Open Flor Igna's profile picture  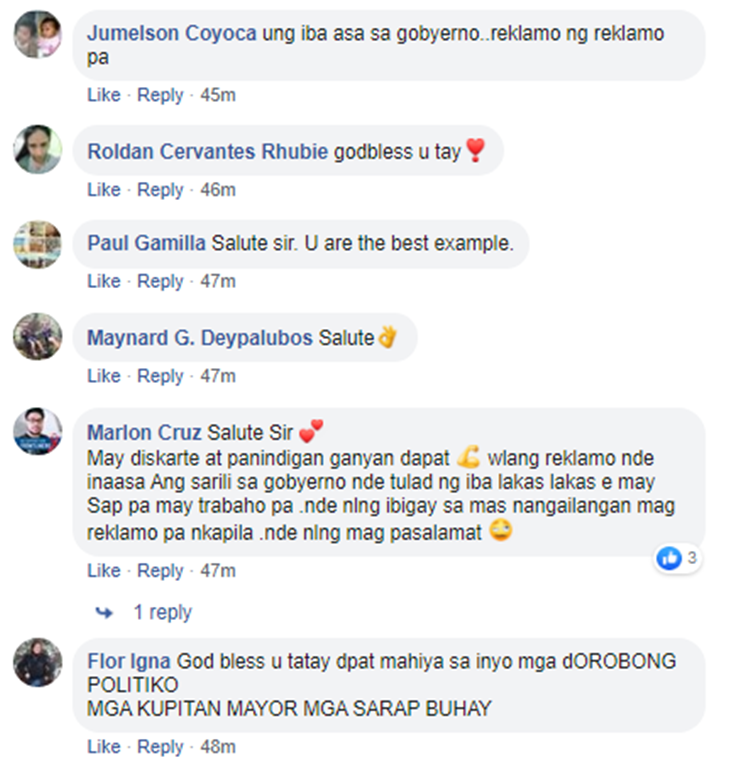click(x=37, y=662)
